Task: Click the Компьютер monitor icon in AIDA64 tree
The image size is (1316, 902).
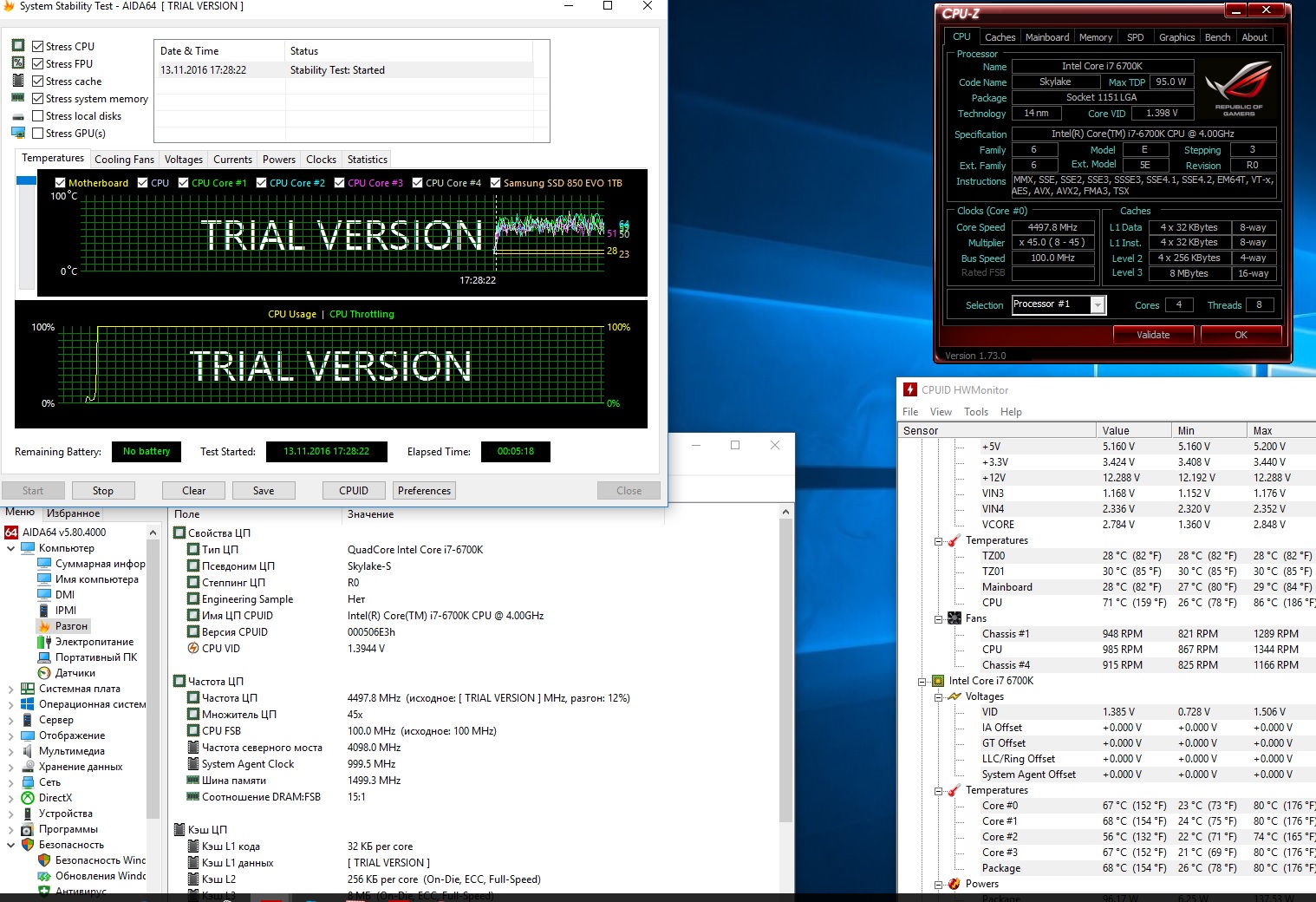Action: [x=28, y=548]
